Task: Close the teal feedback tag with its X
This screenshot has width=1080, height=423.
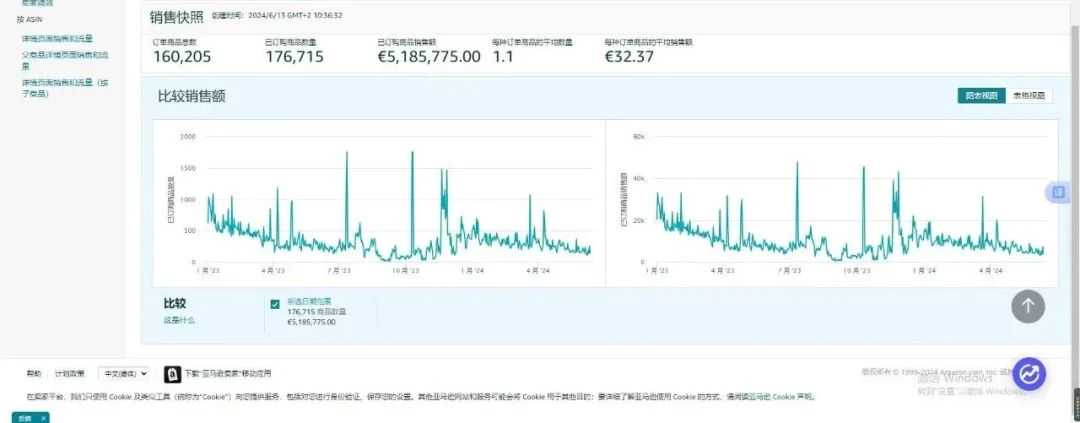Action: [43, 418]
